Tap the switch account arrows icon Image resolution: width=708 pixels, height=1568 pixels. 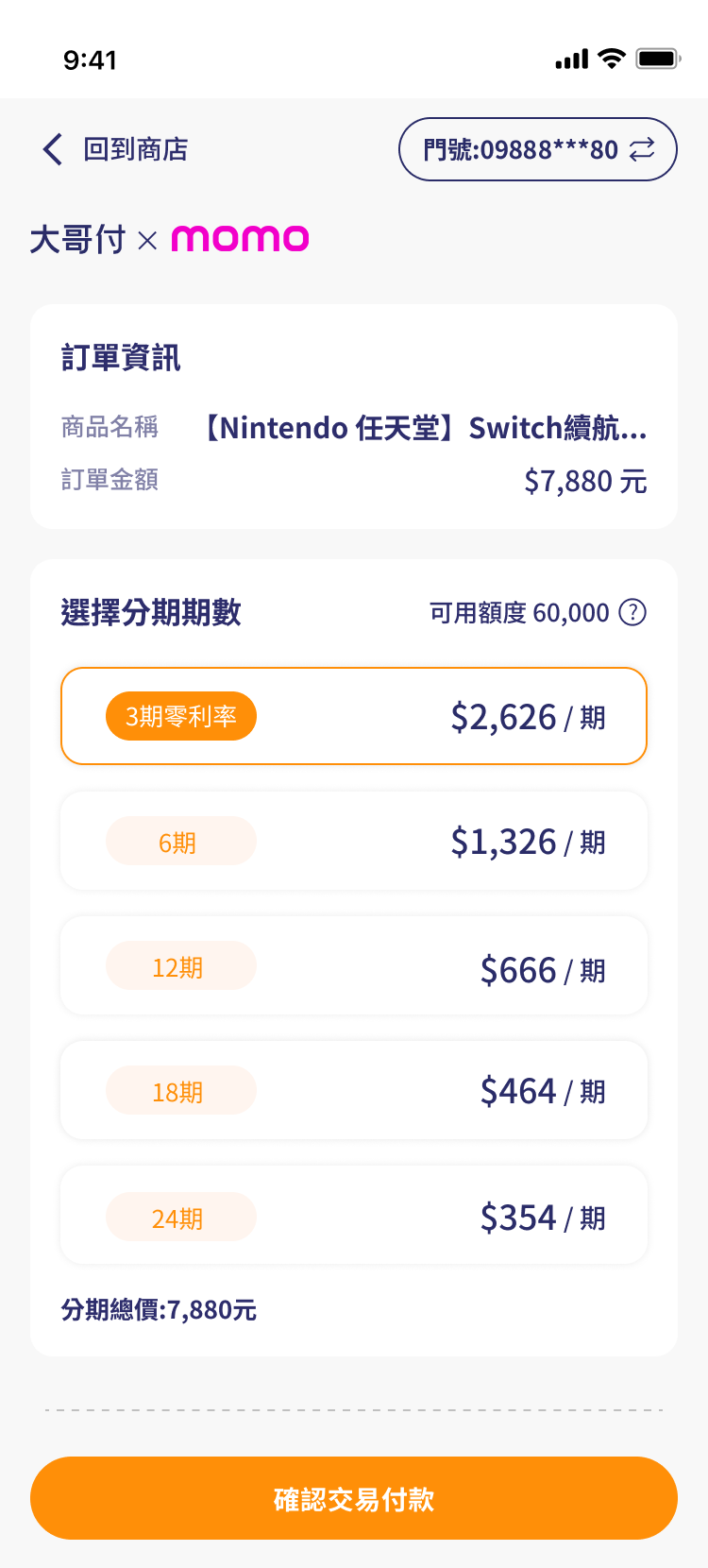coord(642,149)
